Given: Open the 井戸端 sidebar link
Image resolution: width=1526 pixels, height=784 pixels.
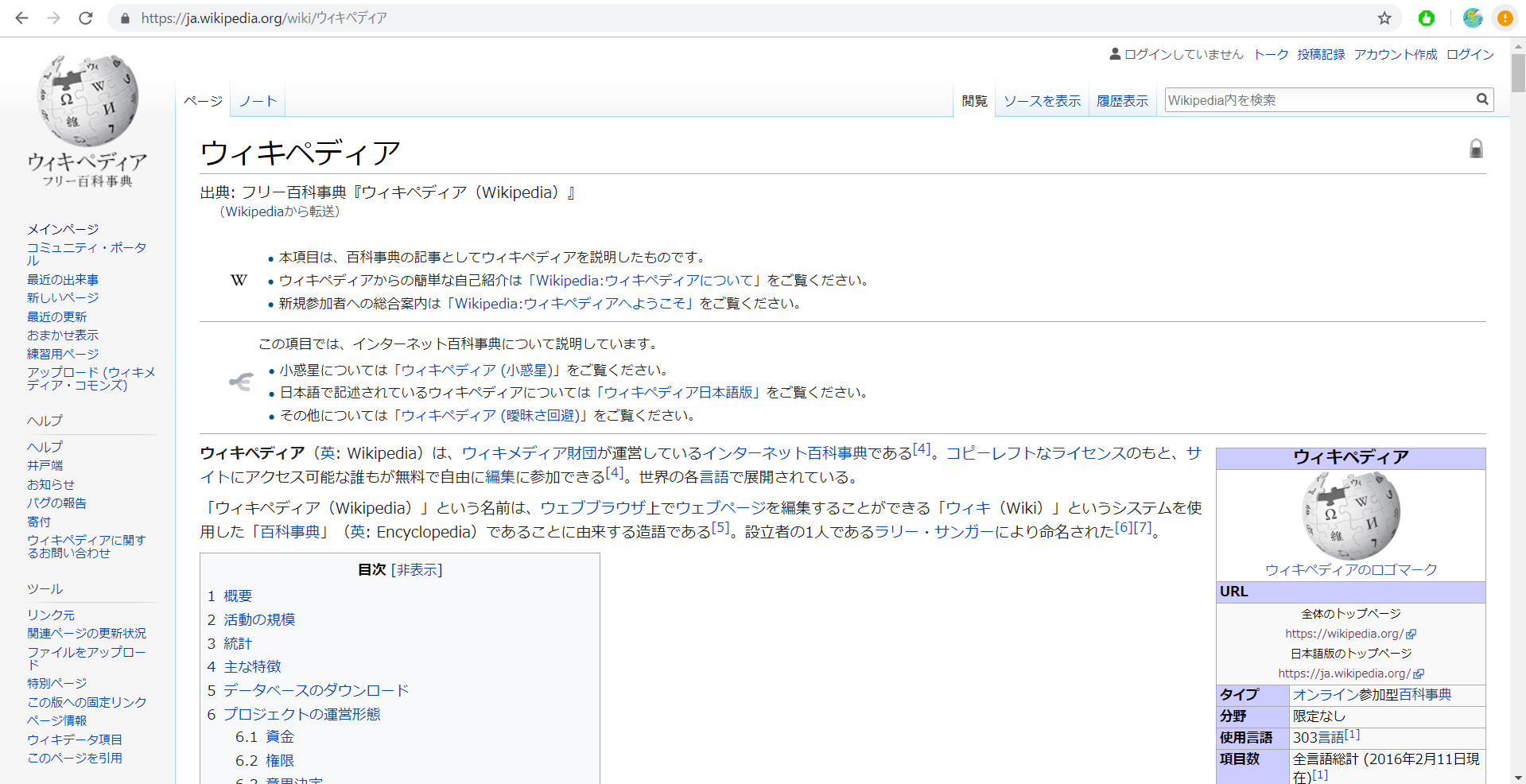Looking at the screenshot, I should [x=45, y=465].
